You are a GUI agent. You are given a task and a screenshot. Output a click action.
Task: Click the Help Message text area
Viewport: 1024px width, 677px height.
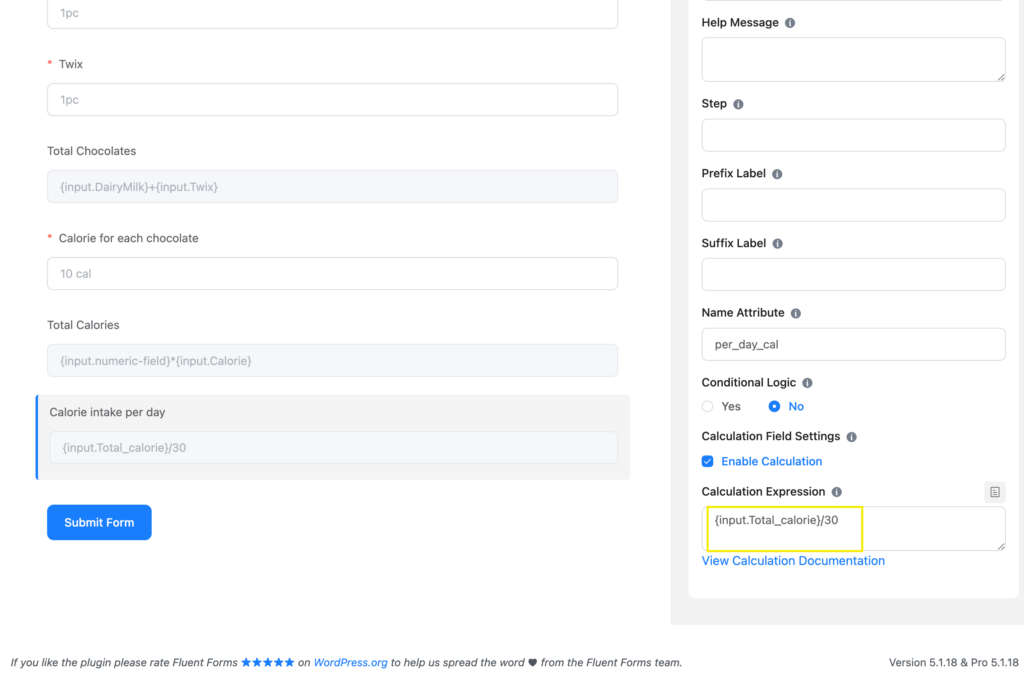[x=853, y=59]
